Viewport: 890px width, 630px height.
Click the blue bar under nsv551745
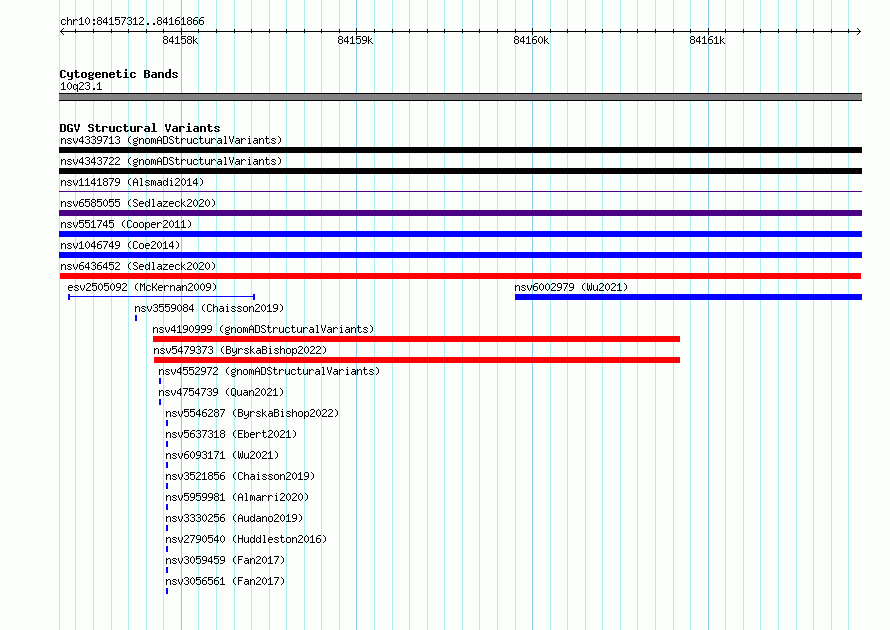point(460,234)
